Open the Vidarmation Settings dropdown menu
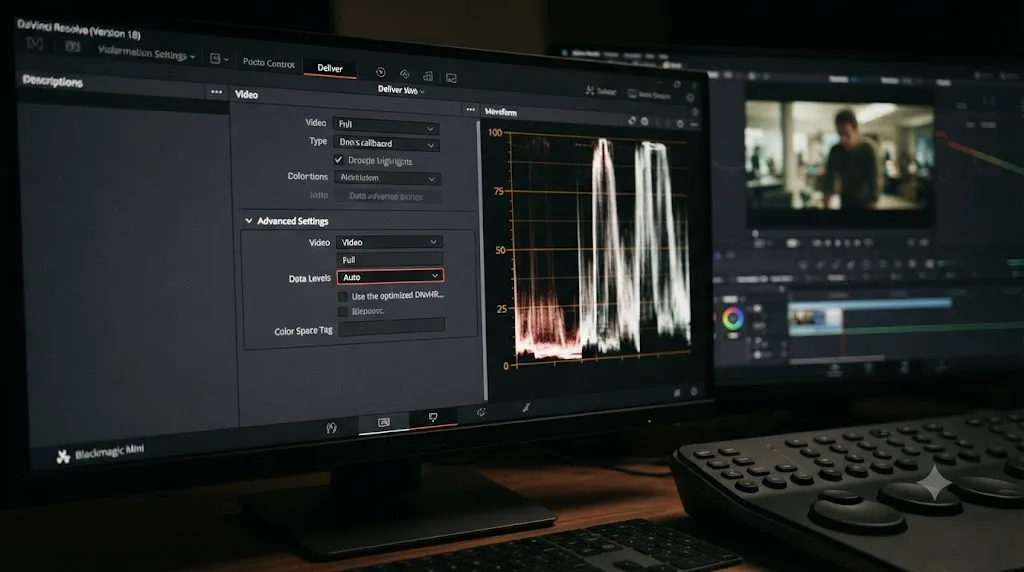This screenshot has height=572, width=1024. 146,54
